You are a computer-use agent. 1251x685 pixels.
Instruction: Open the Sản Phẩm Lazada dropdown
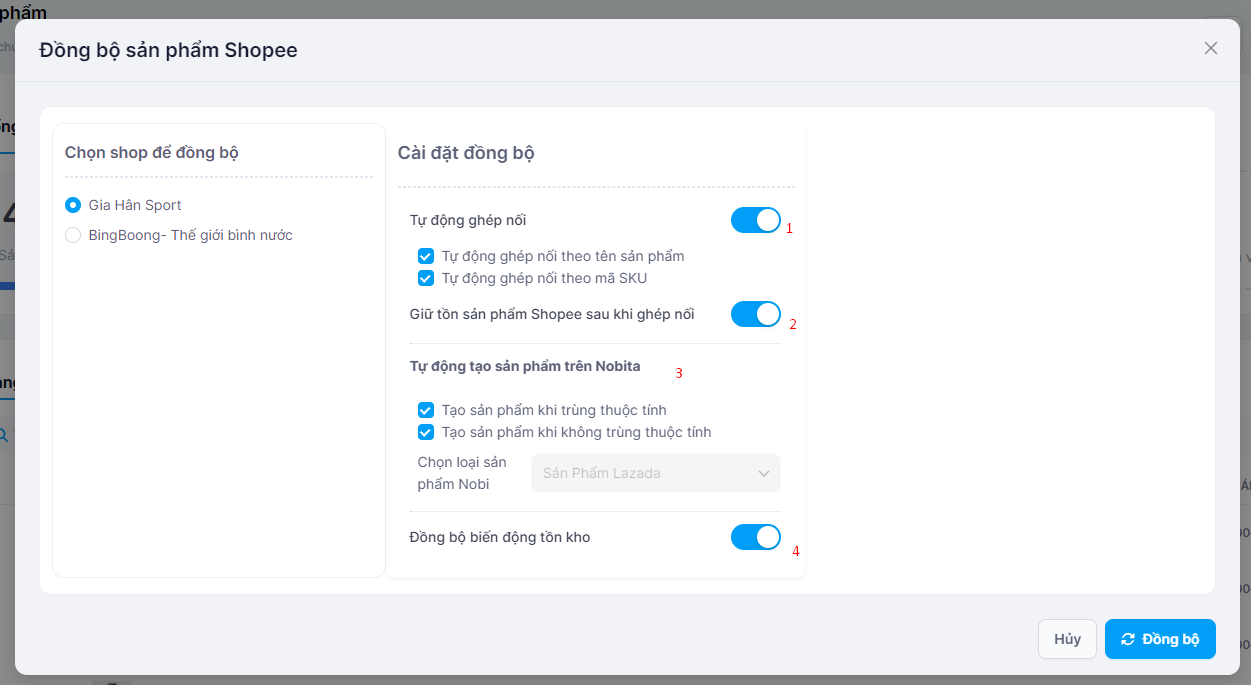[x=655, y=473]
